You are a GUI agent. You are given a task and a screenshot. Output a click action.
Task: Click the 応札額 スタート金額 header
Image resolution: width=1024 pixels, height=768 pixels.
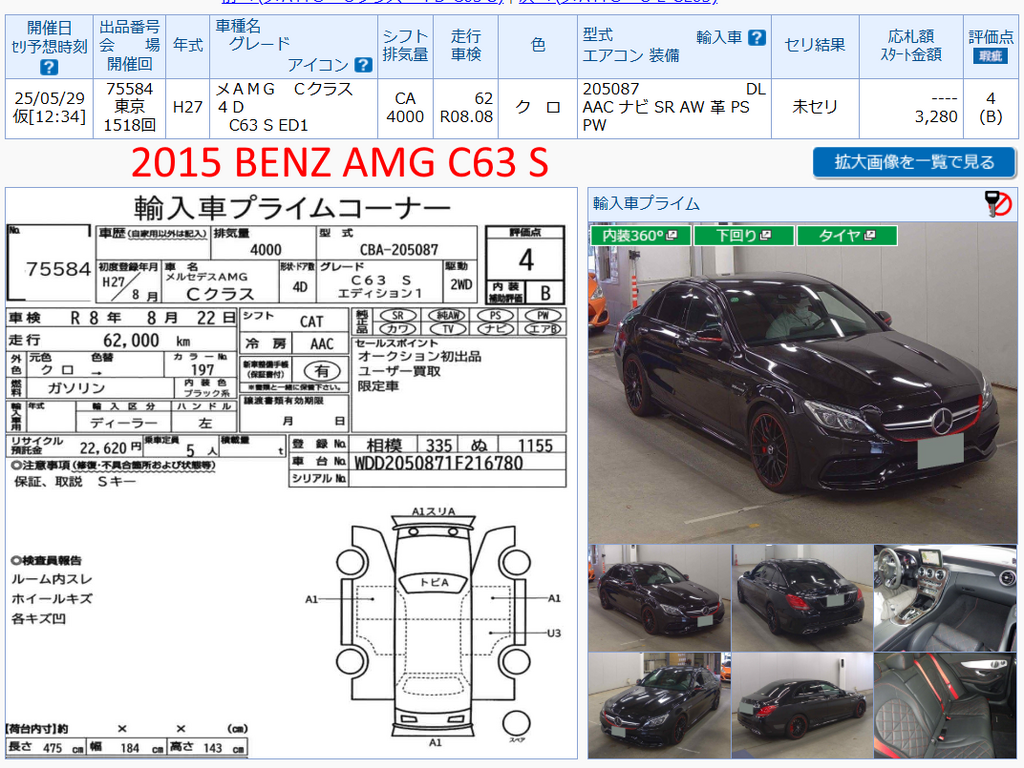(911, 46)
